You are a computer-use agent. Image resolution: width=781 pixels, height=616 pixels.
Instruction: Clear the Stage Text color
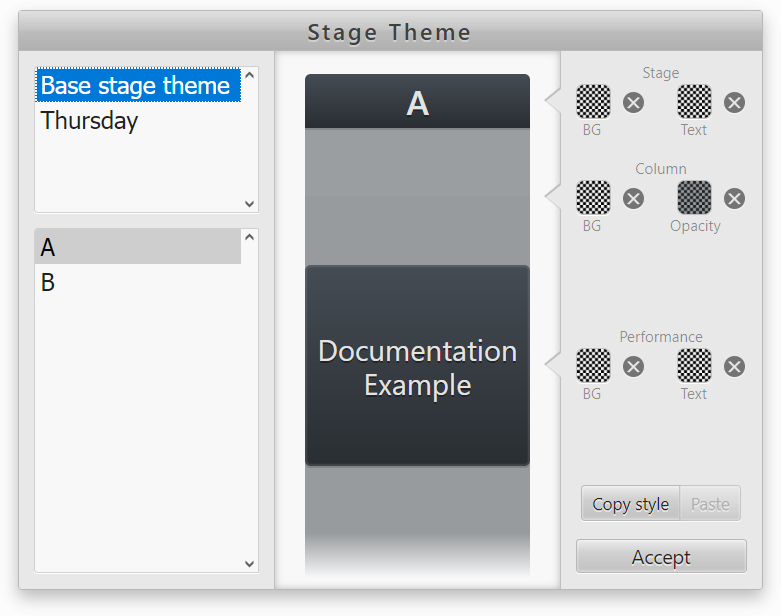[734, 102]
